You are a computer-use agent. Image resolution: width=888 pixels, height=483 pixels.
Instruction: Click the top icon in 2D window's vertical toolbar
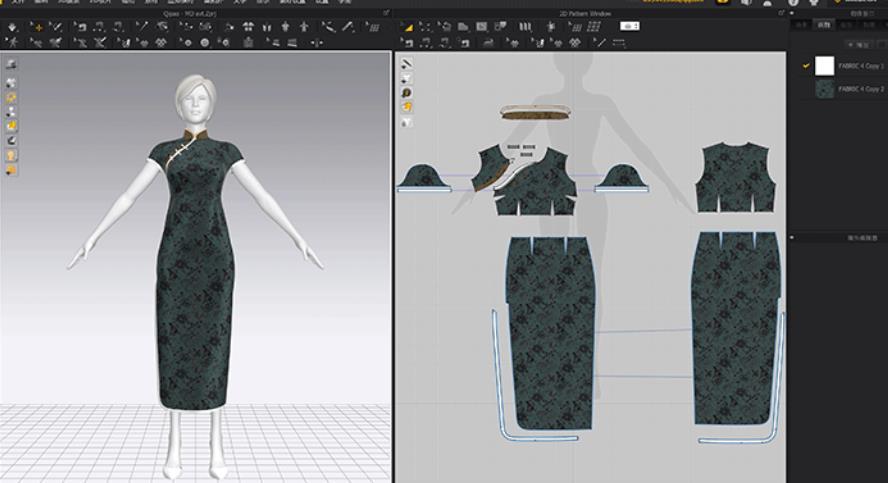407,64
